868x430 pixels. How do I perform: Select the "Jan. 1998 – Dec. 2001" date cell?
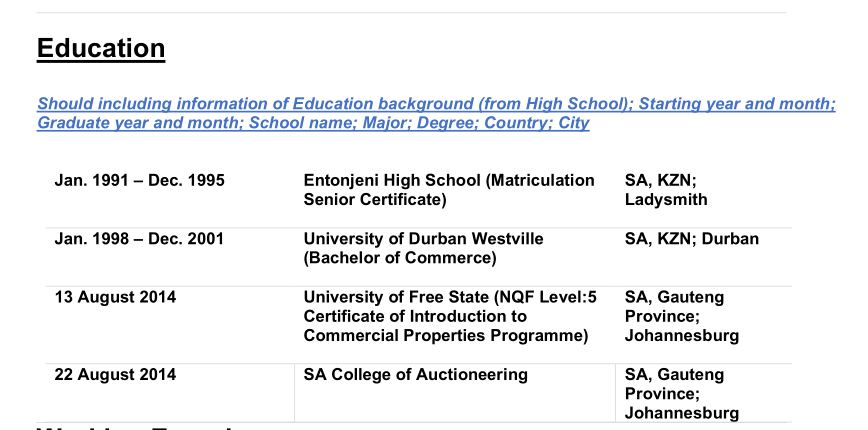coord(139,239)
